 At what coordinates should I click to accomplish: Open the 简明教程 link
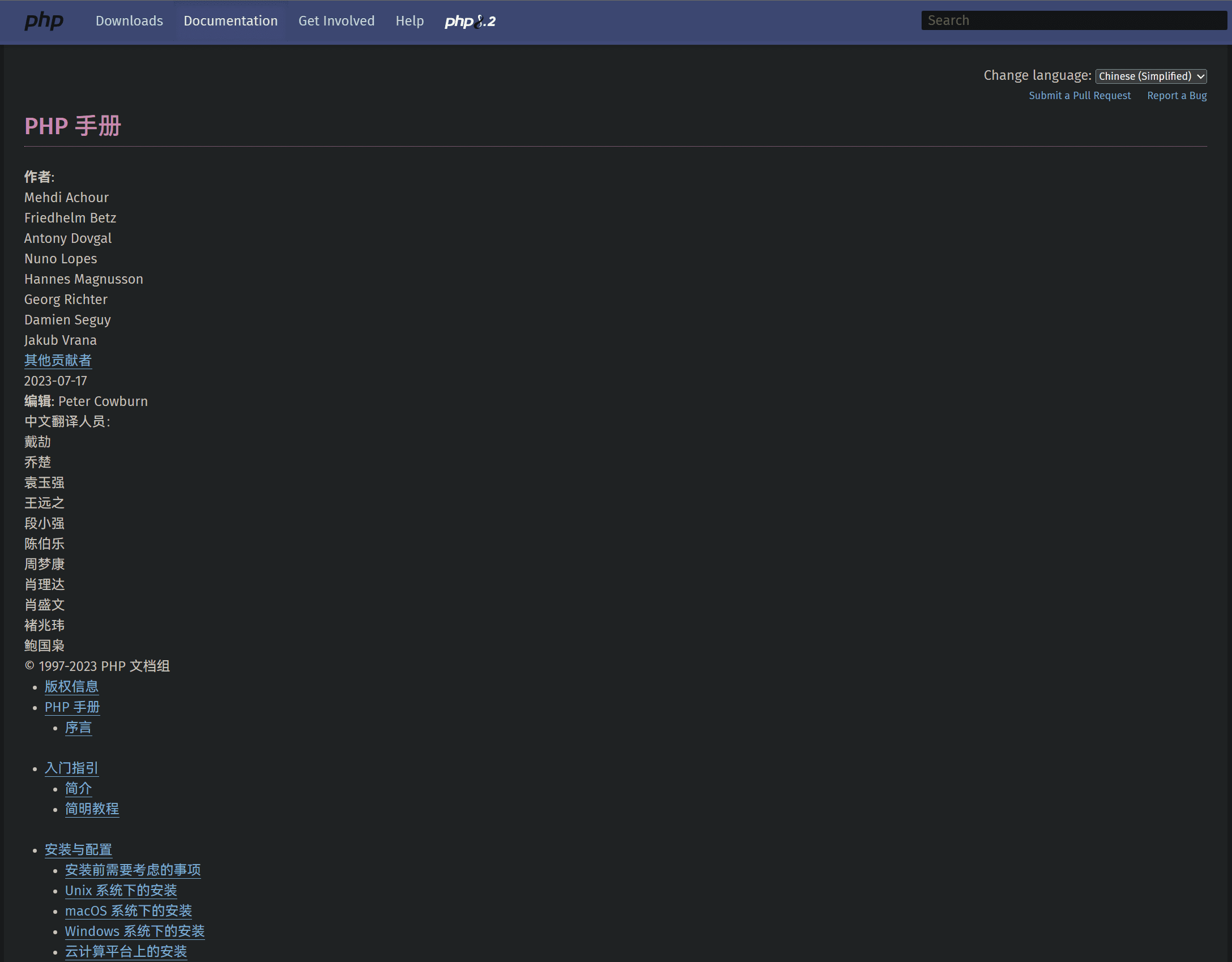coord(92,809)
